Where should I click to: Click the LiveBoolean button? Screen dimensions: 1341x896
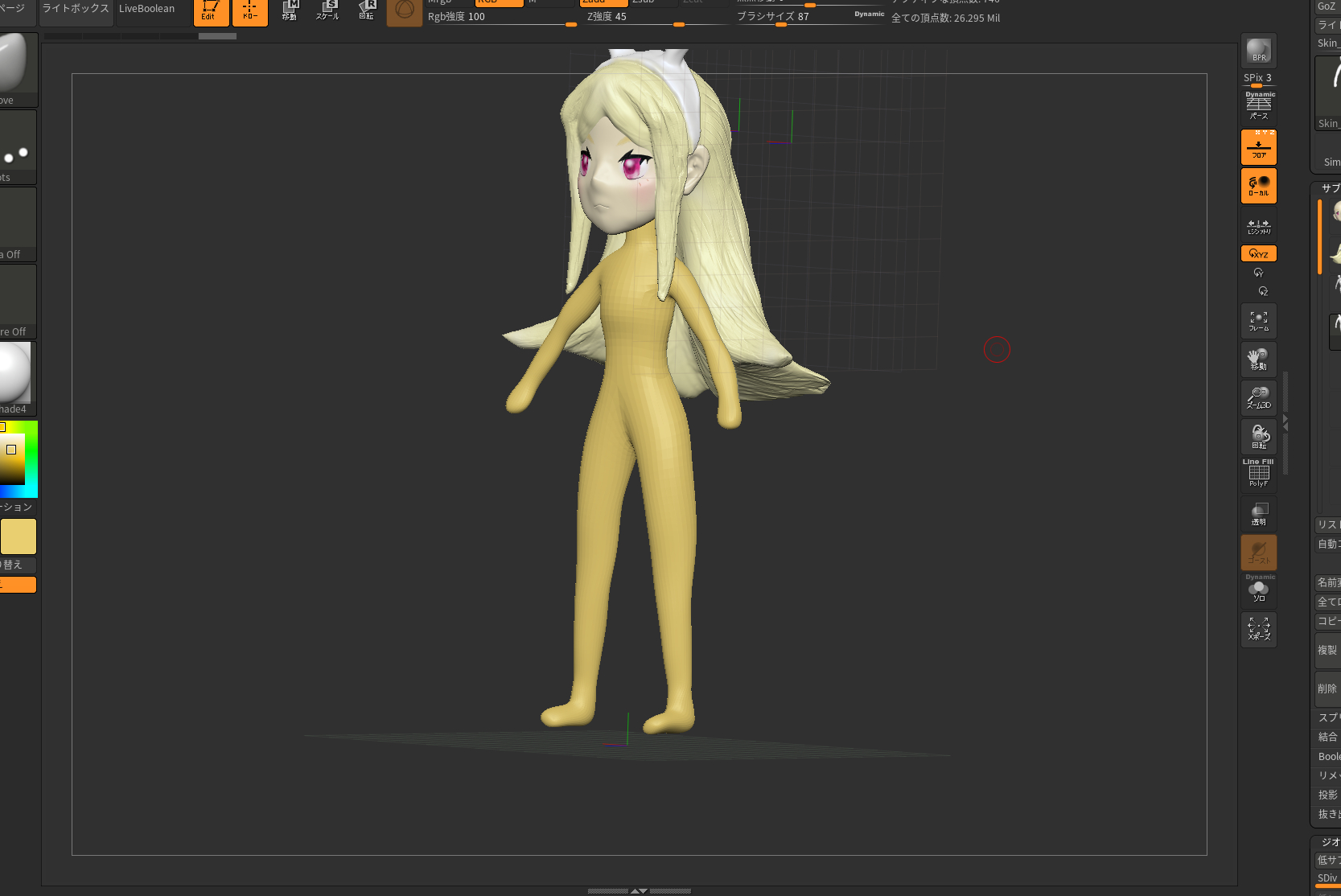pos(146,9)
